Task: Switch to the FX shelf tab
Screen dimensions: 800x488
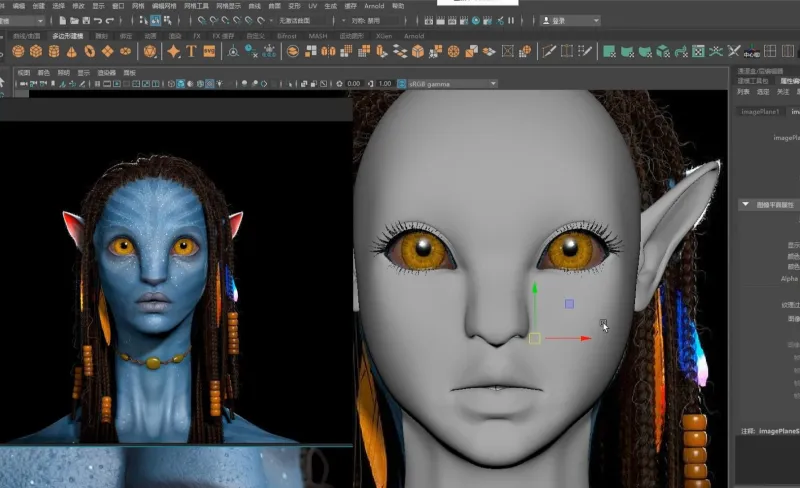Action: tap(196, 36)
